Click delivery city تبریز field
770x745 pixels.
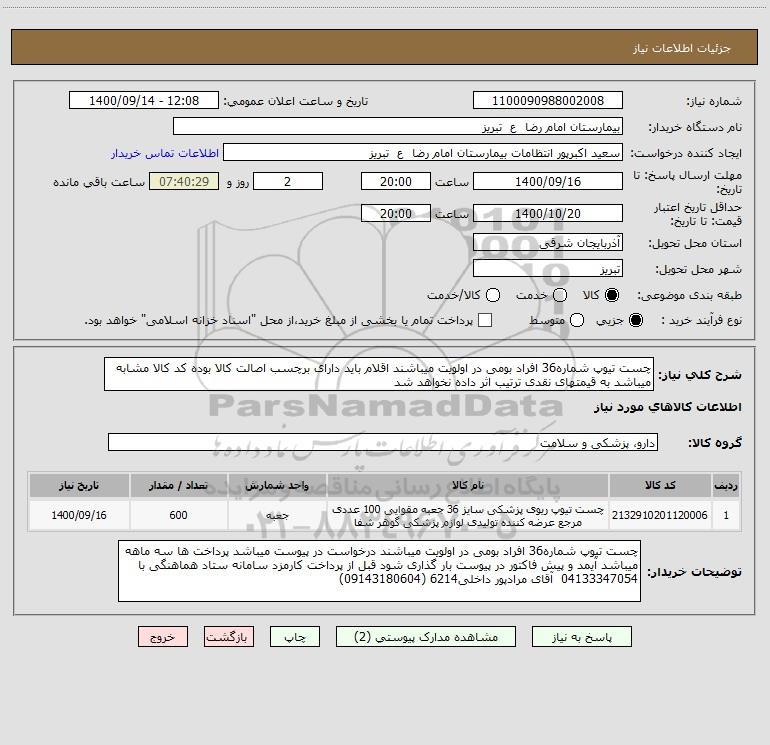click(548, 269)
